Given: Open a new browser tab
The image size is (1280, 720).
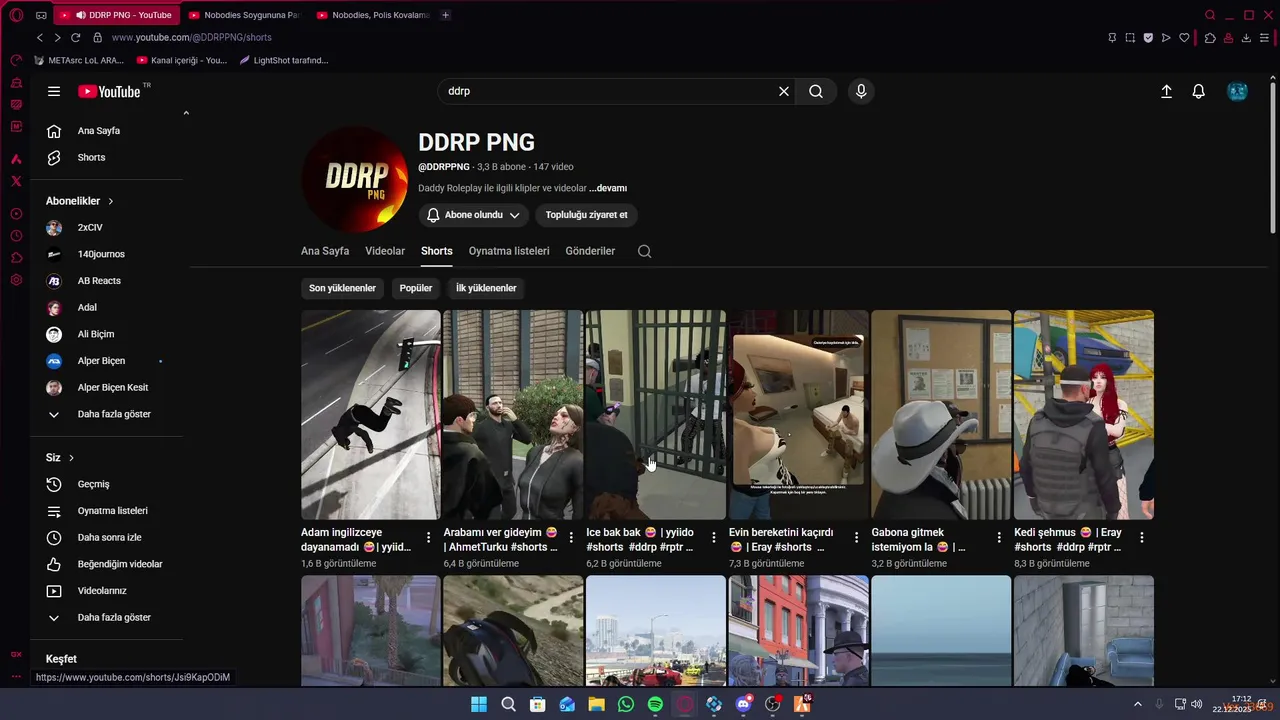Looking at the screenshot, I should click(445, 15).
